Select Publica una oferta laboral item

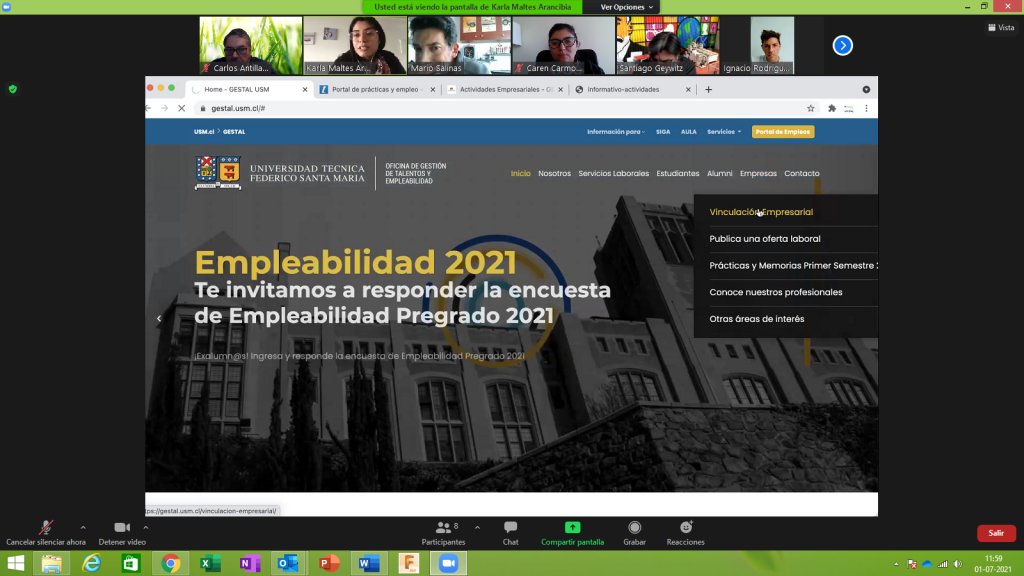[764, 239]
